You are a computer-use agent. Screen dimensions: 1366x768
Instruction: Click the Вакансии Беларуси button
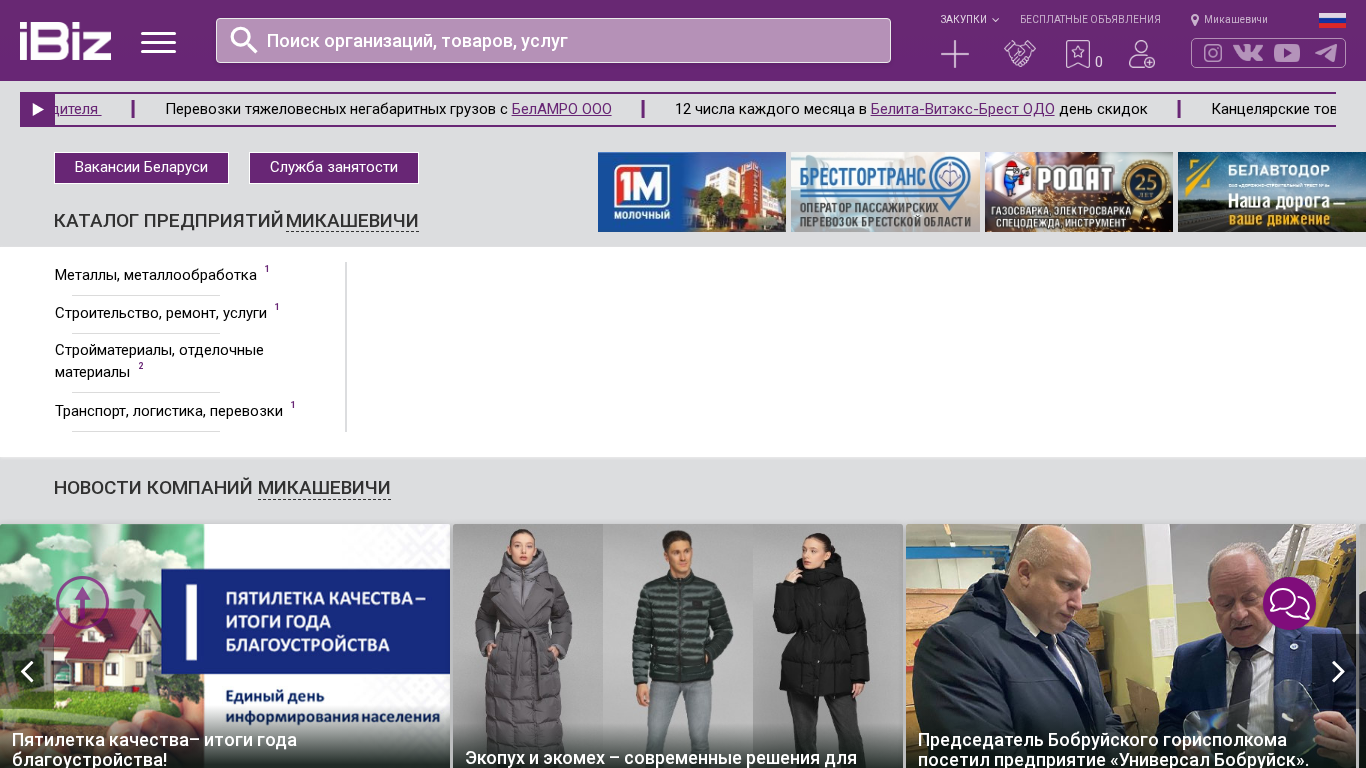tap(141, 168)
